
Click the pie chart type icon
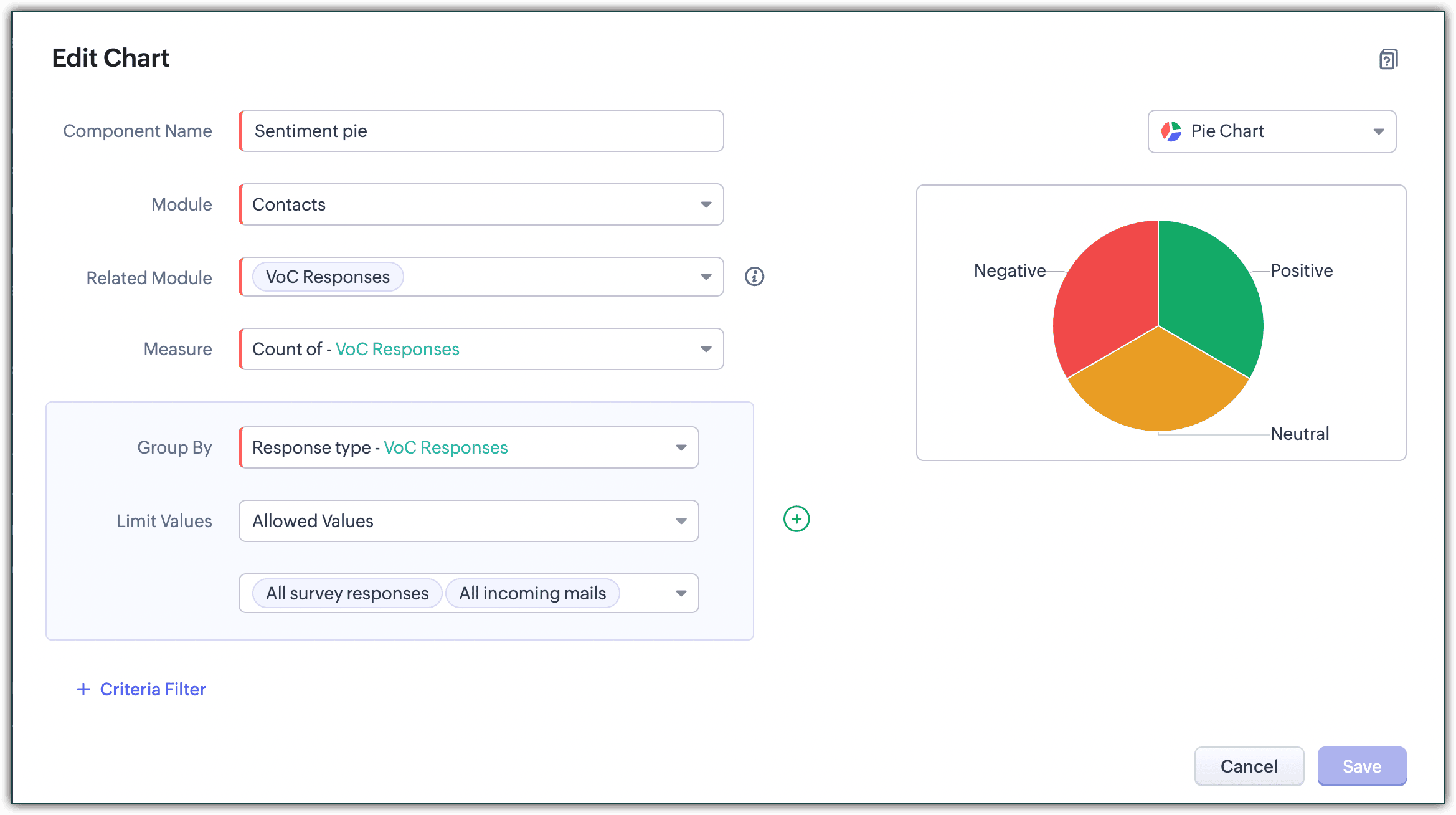click(x=1171, y=131)
